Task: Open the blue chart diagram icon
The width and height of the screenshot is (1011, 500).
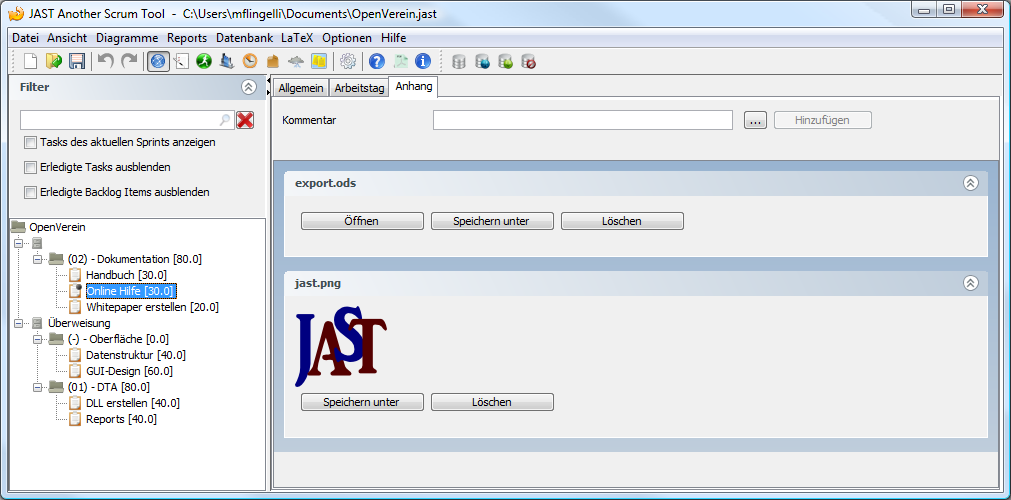Action: point(227,61)
